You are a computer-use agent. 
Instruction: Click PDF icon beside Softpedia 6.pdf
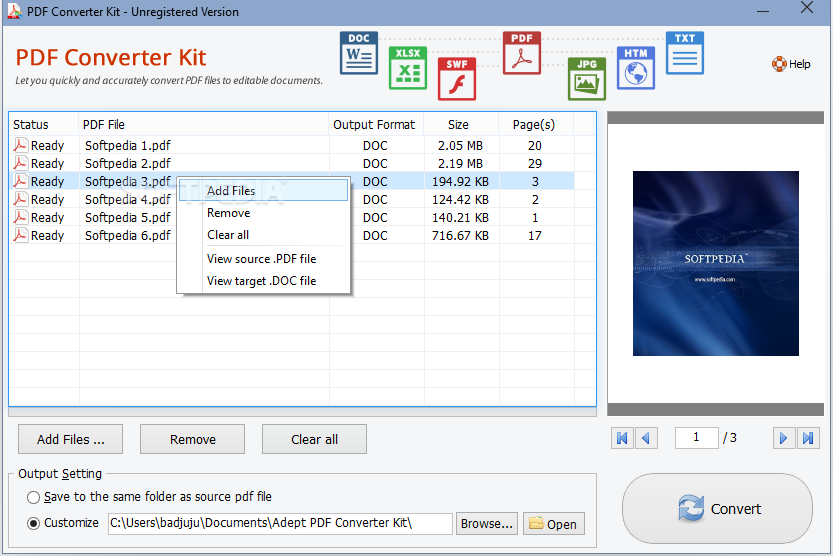20,235
